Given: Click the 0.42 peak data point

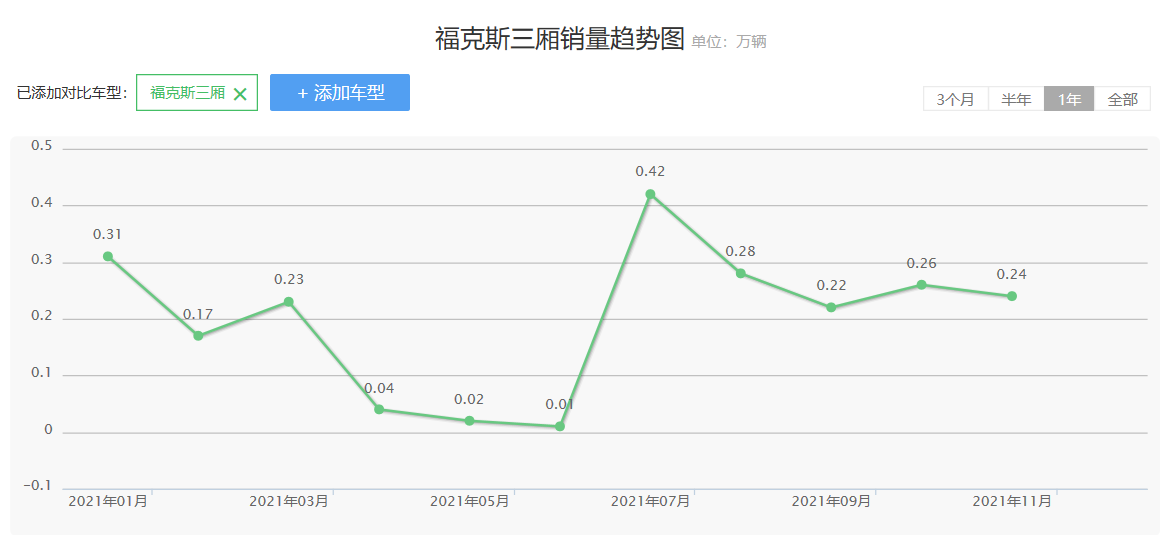Looking at the screenshot, I should point(650,194).
